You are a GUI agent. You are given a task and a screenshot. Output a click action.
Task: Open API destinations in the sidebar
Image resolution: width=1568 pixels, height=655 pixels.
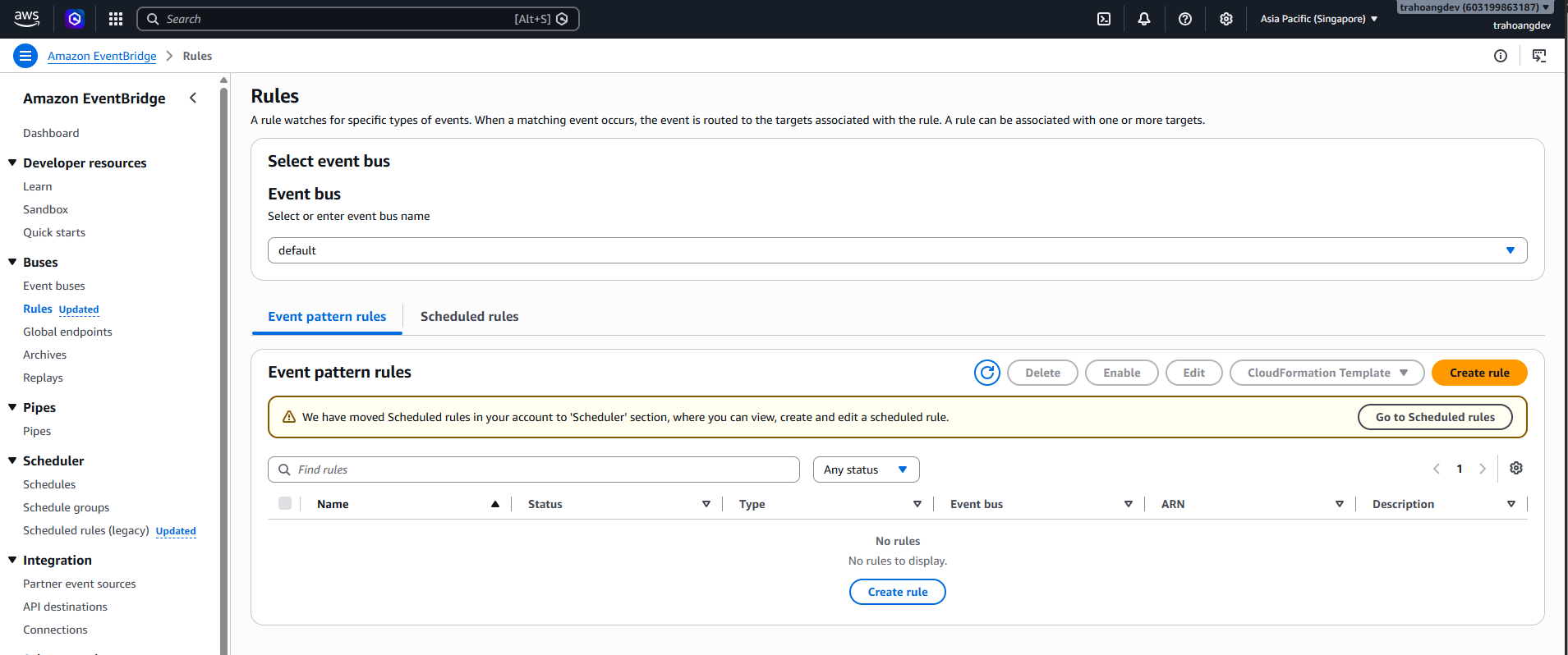(x=65, y=607)
